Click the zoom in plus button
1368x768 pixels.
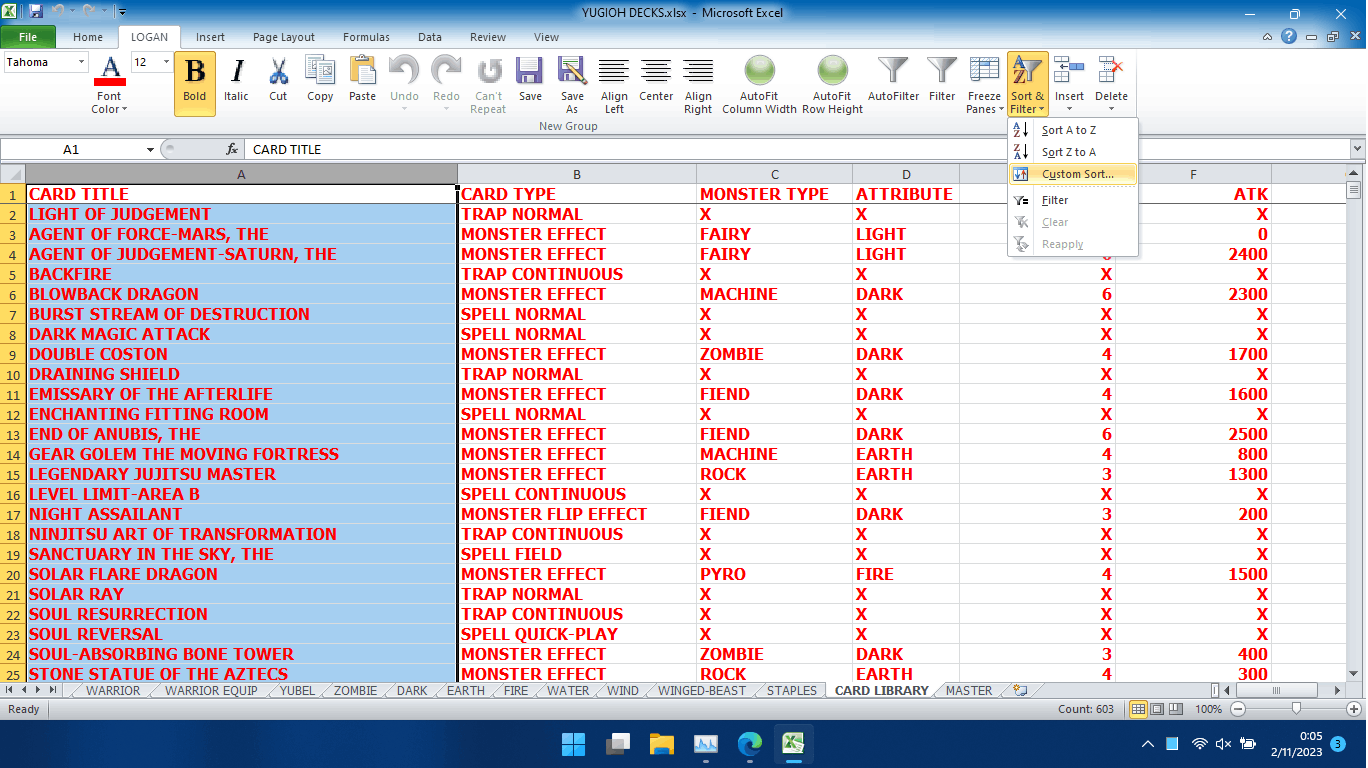(x=1353, y=709)
